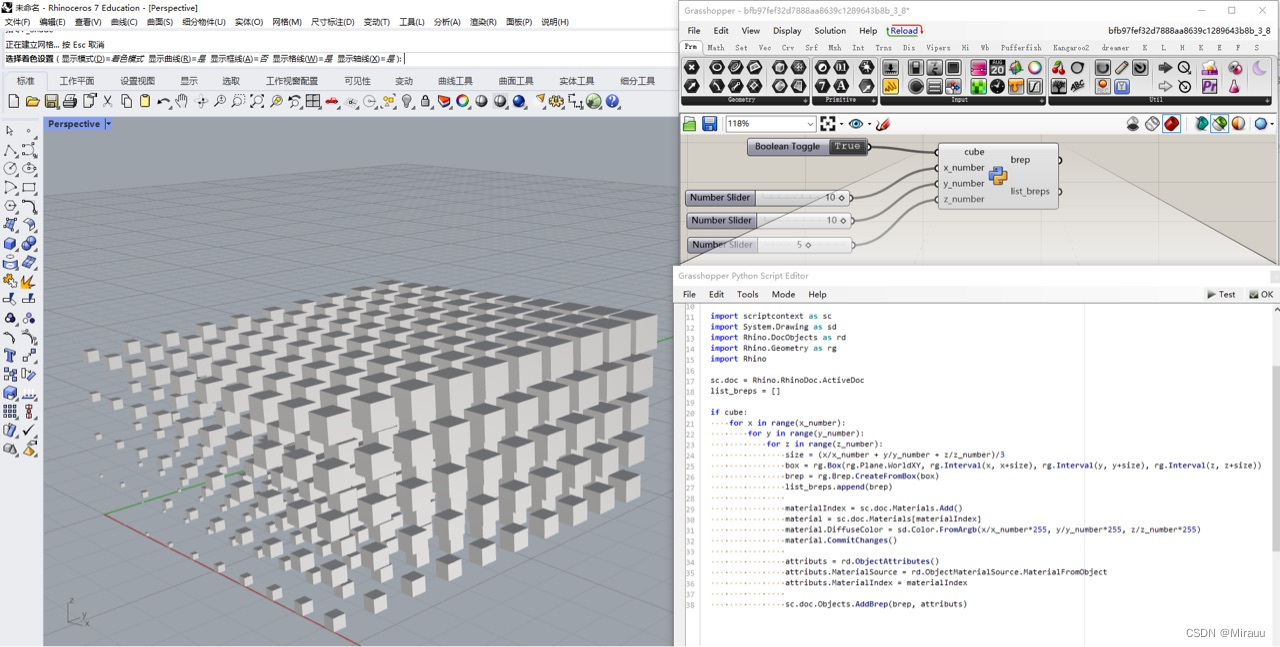
Task: Toggle Grasshopper preview eye icon
Action: pos(856,124)
